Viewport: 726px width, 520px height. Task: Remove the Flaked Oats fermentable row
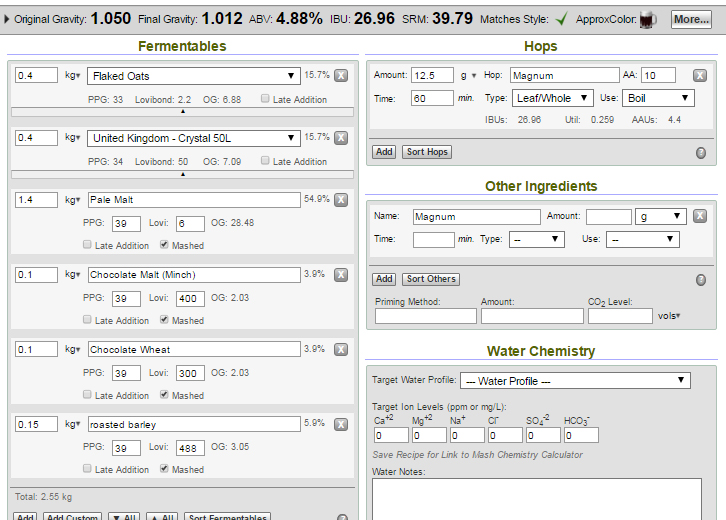coord(341,76)
